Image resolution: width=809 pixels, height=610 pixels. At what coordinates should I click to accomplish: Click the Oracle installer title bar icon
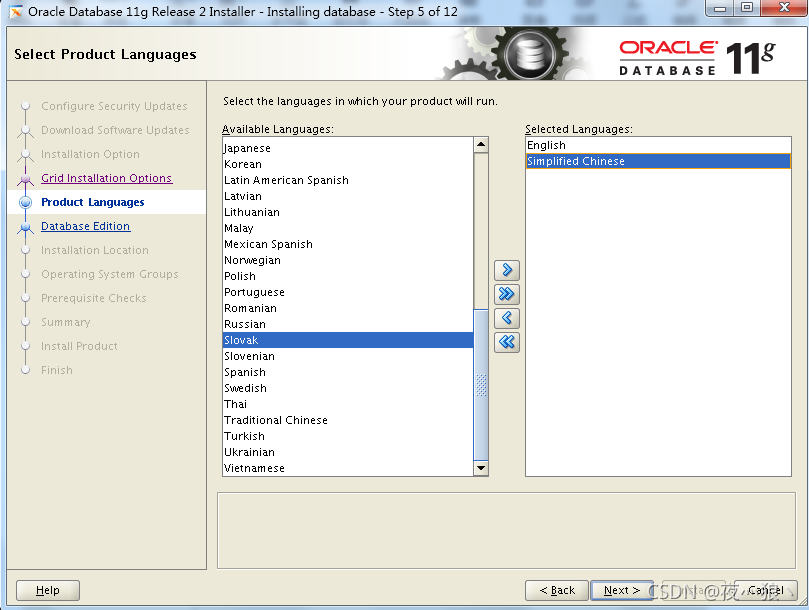click(16, 11)
